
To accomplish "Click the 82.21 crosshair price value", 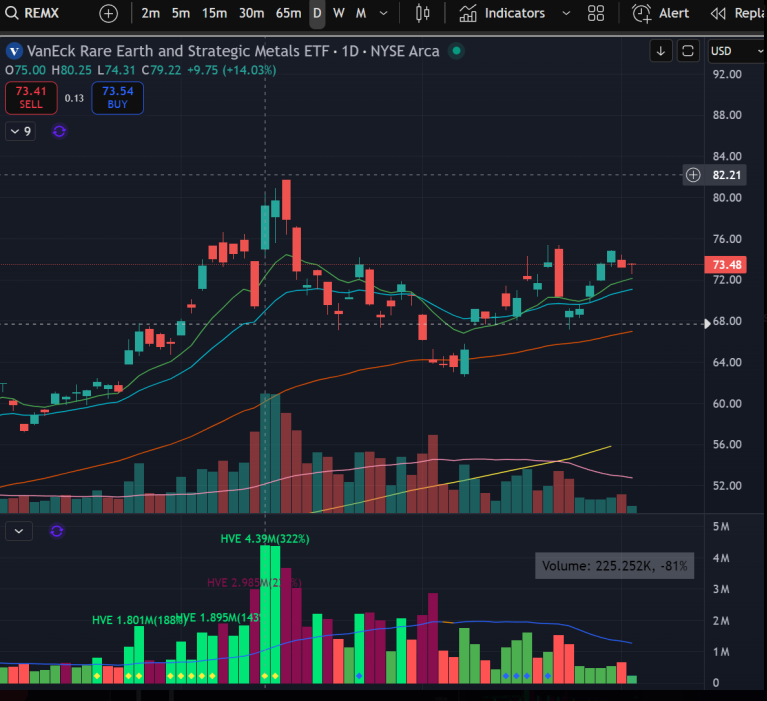I will pyautogui.click(x=727, y=175).
